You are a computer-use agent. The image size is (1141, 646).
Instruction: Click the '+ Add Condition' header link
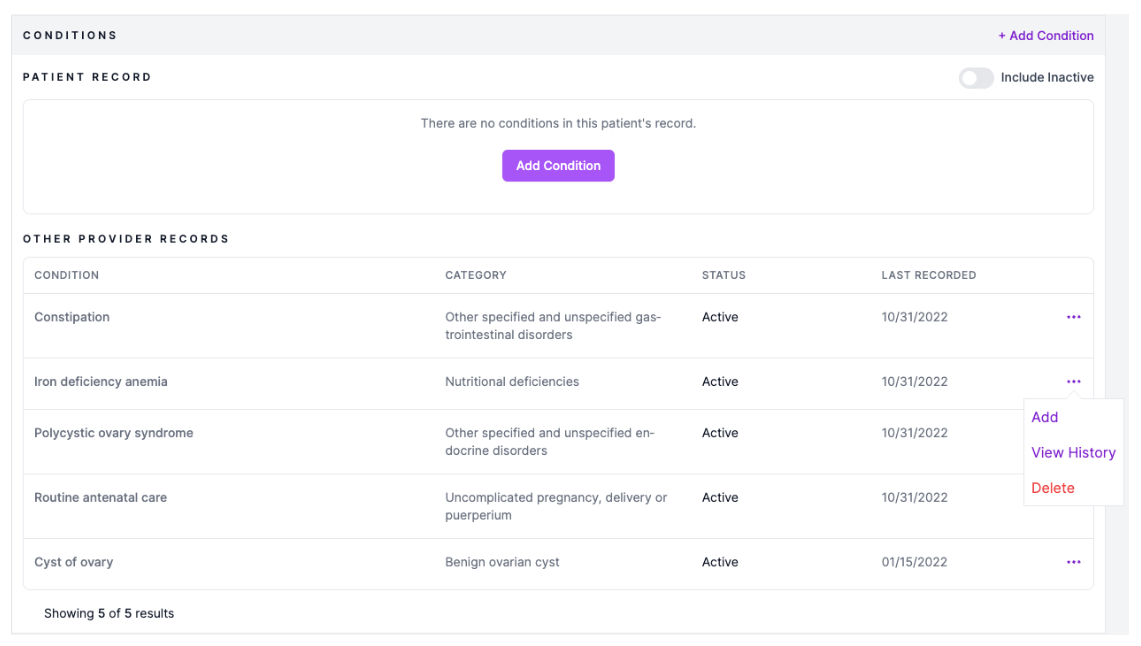pos(1045,36)
